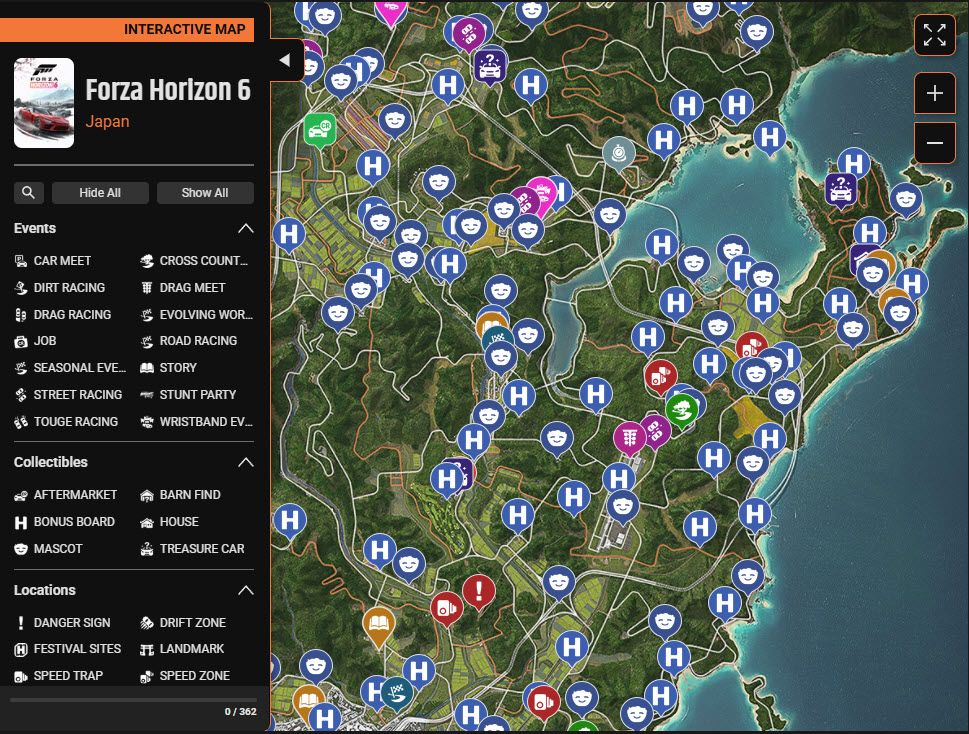Open the search magnifier button

click(x=28, y=193)
